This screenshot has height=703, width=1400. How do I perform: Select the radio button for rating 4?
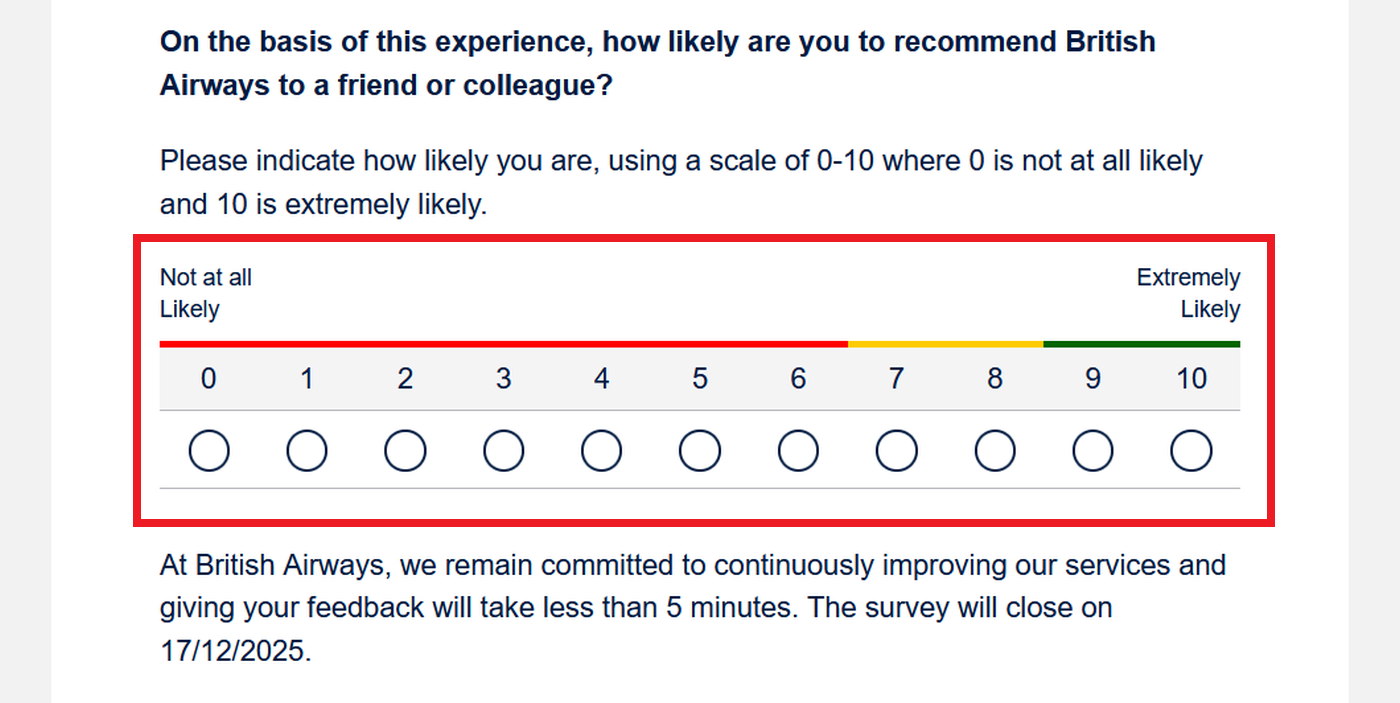[601, 452]
